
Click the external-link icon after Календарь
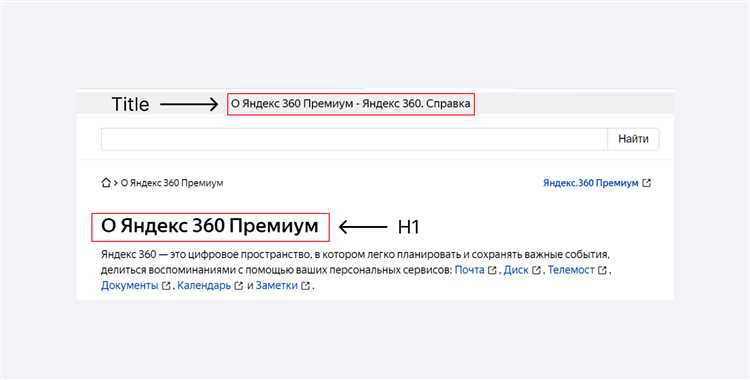pyautogui.click(x=239, y=286)
